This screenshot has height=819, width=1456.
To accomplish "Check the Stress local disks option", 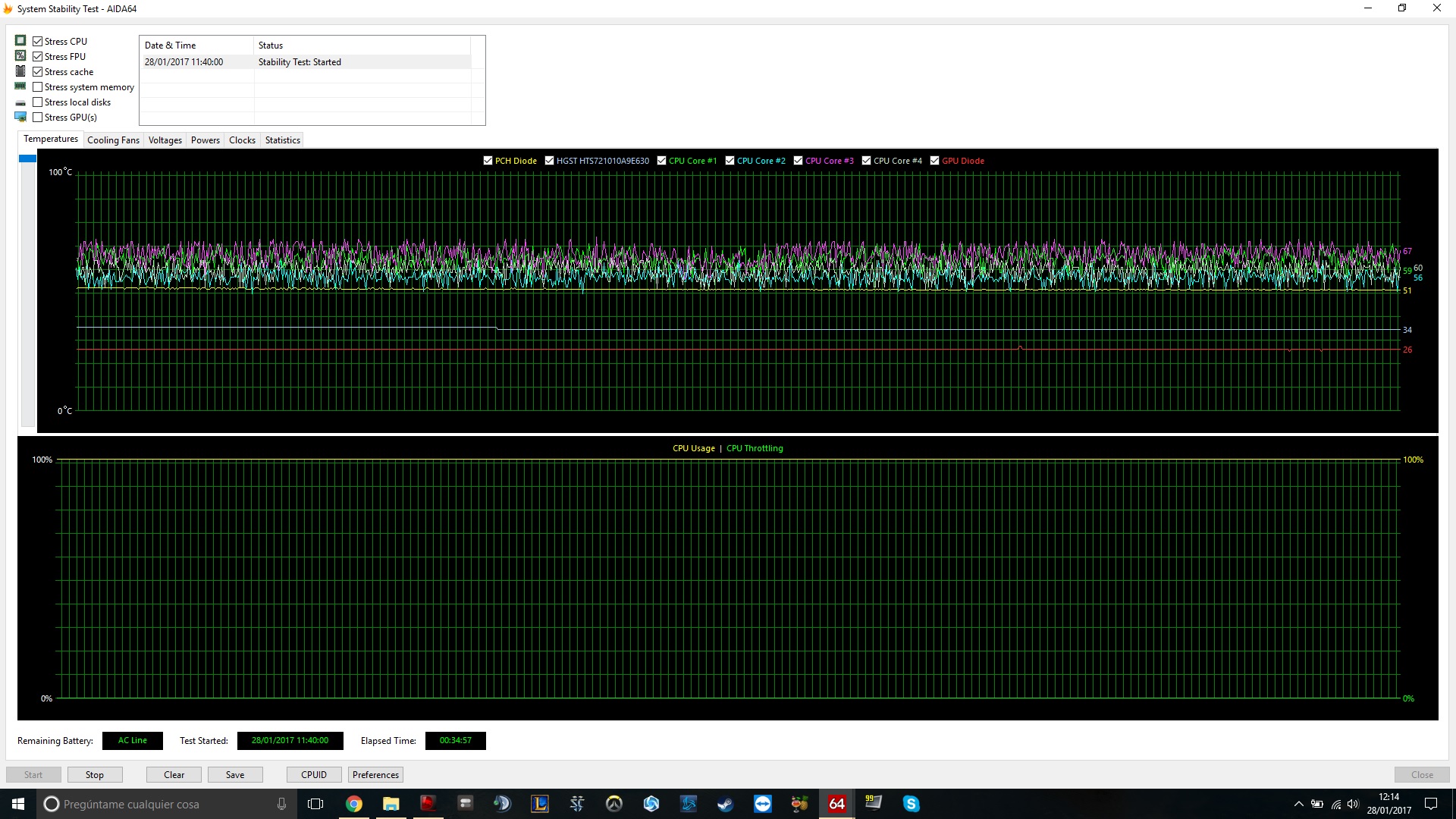I will coord(37,102).
